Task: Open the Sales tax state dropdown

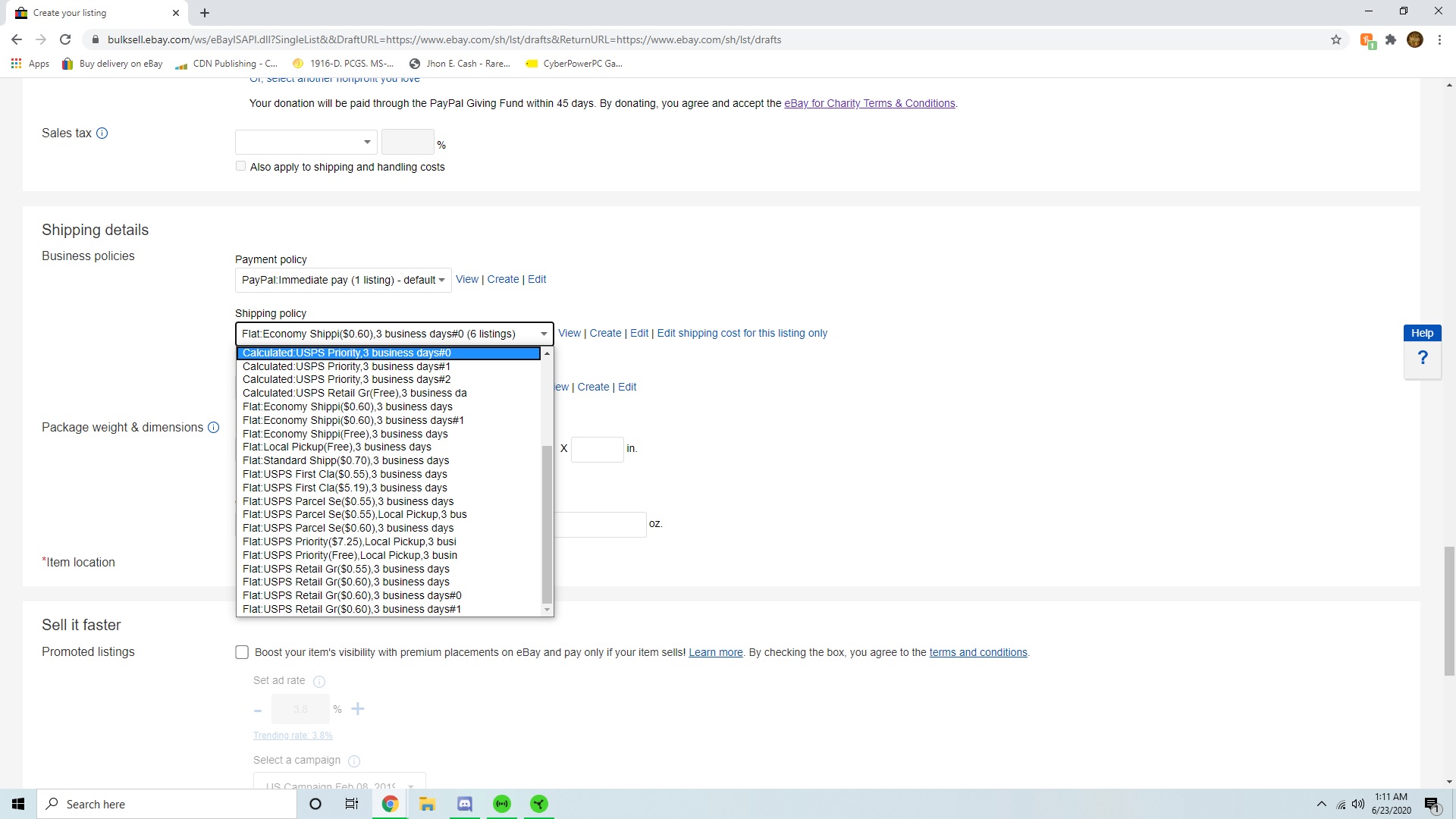Action: [306, 142]
